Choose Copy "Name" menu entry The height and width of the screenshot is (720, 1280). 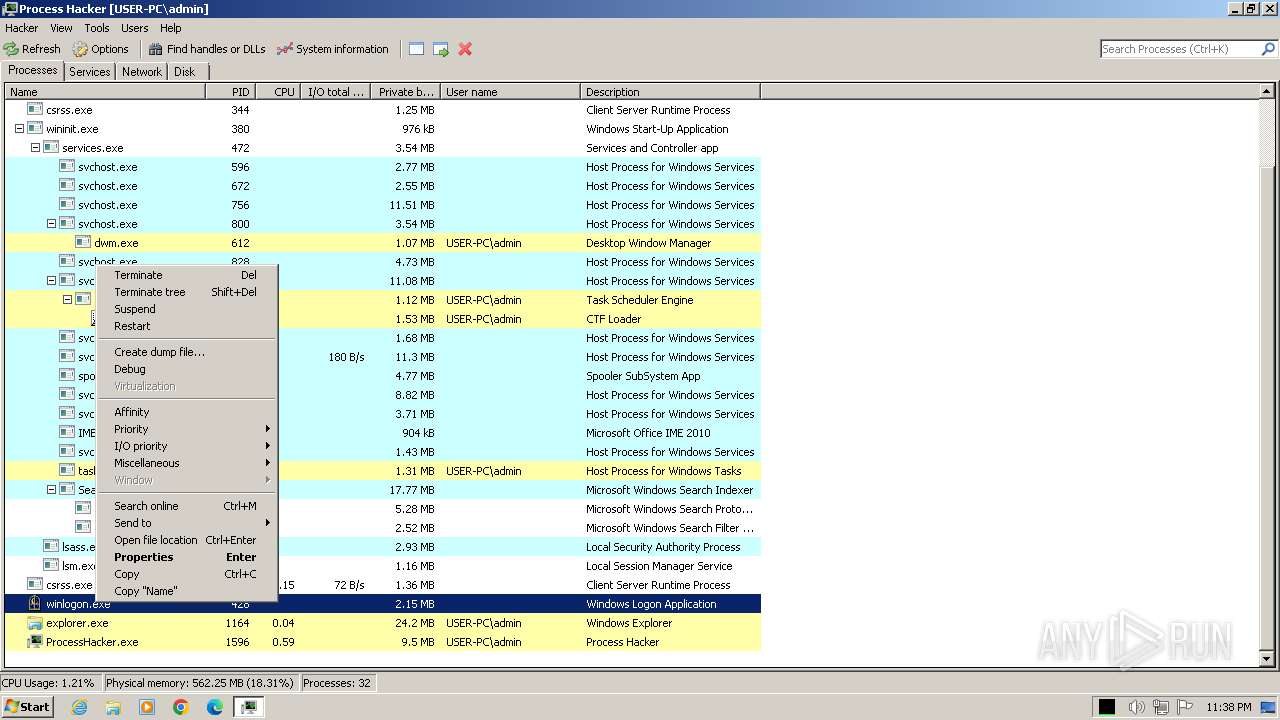[x=186, y=591]
